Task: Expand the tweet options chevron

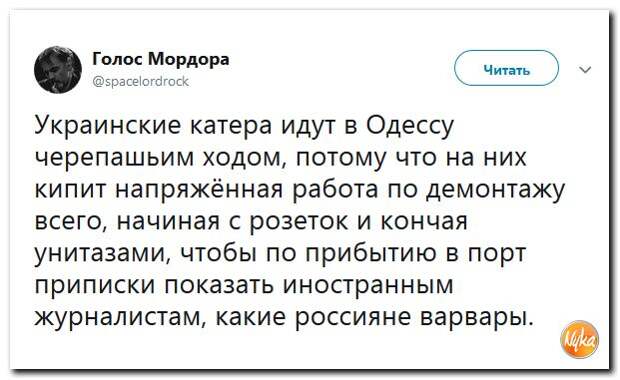Action: pyautogui.click(x=585, y=70)
